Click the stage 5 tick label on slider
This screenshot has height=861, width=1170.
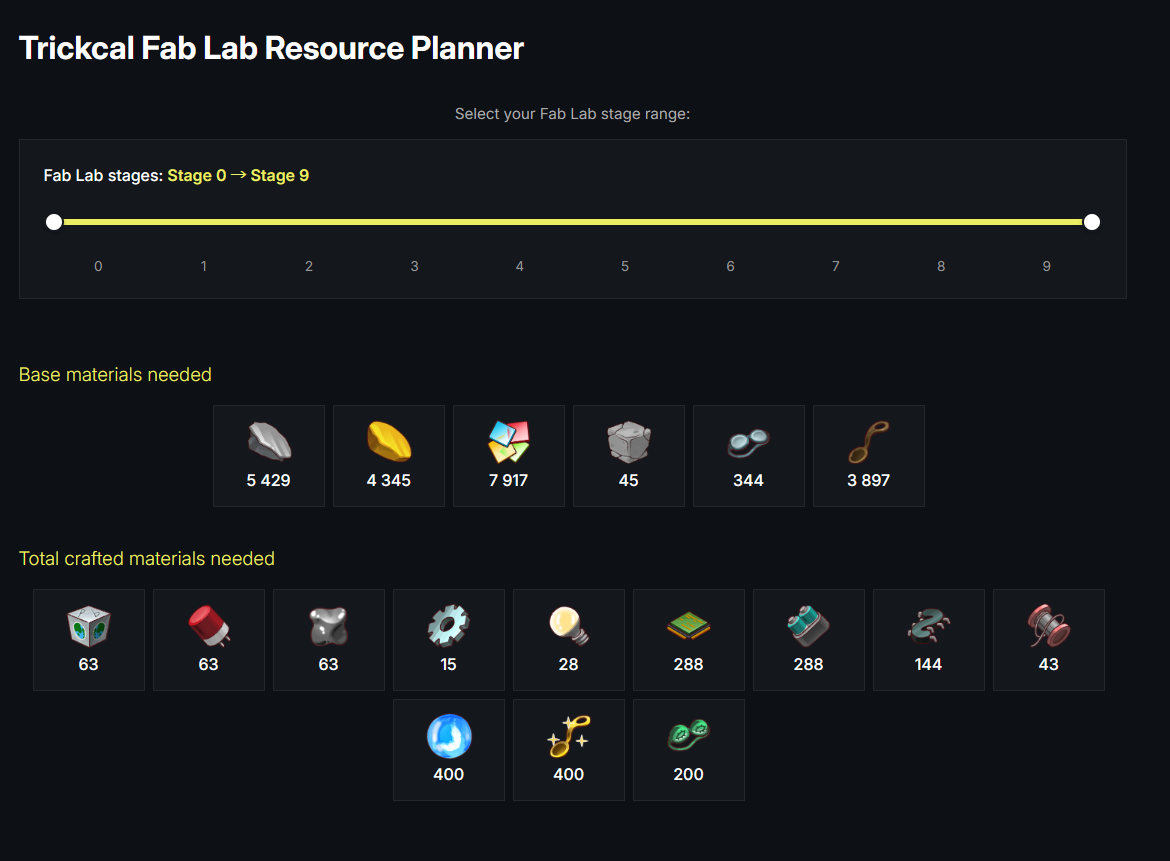coord(625,266)
